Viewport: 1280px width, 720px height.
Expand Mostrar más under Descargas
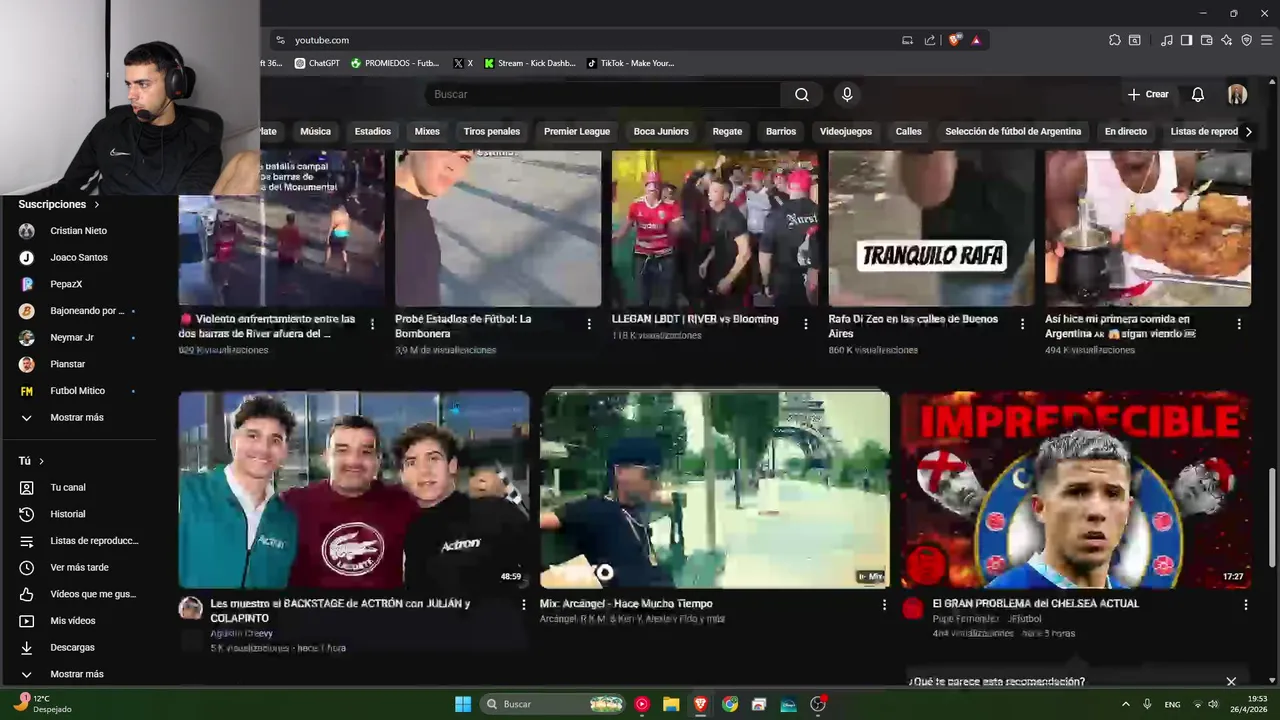pos(79,674)
